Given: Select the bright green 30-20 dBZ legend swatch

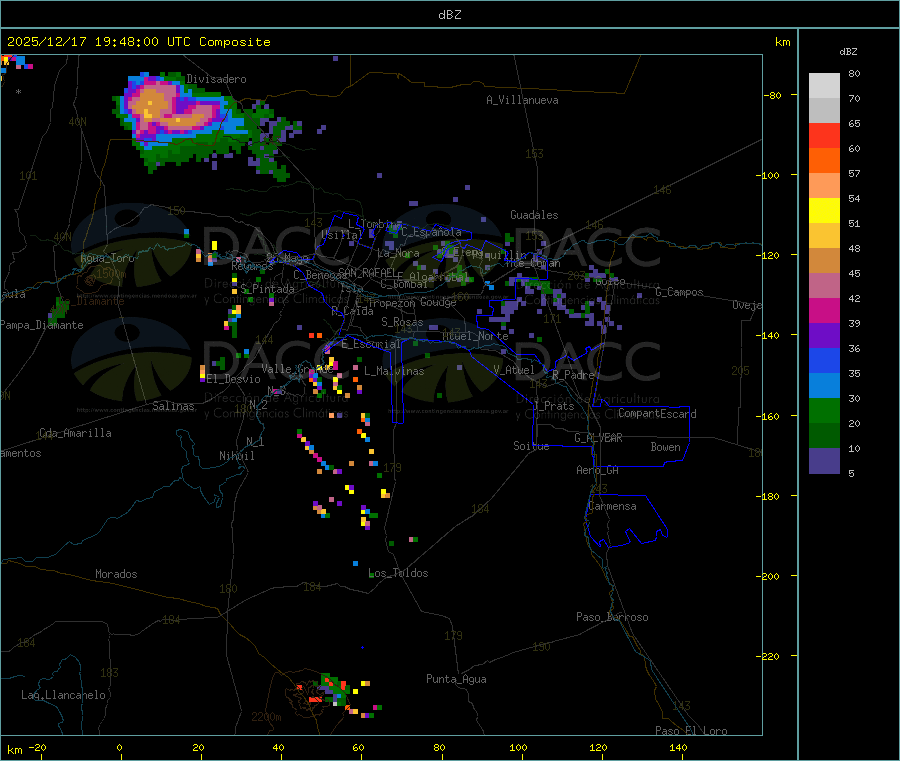Looking at the screenshot, I should coord(824,410).
